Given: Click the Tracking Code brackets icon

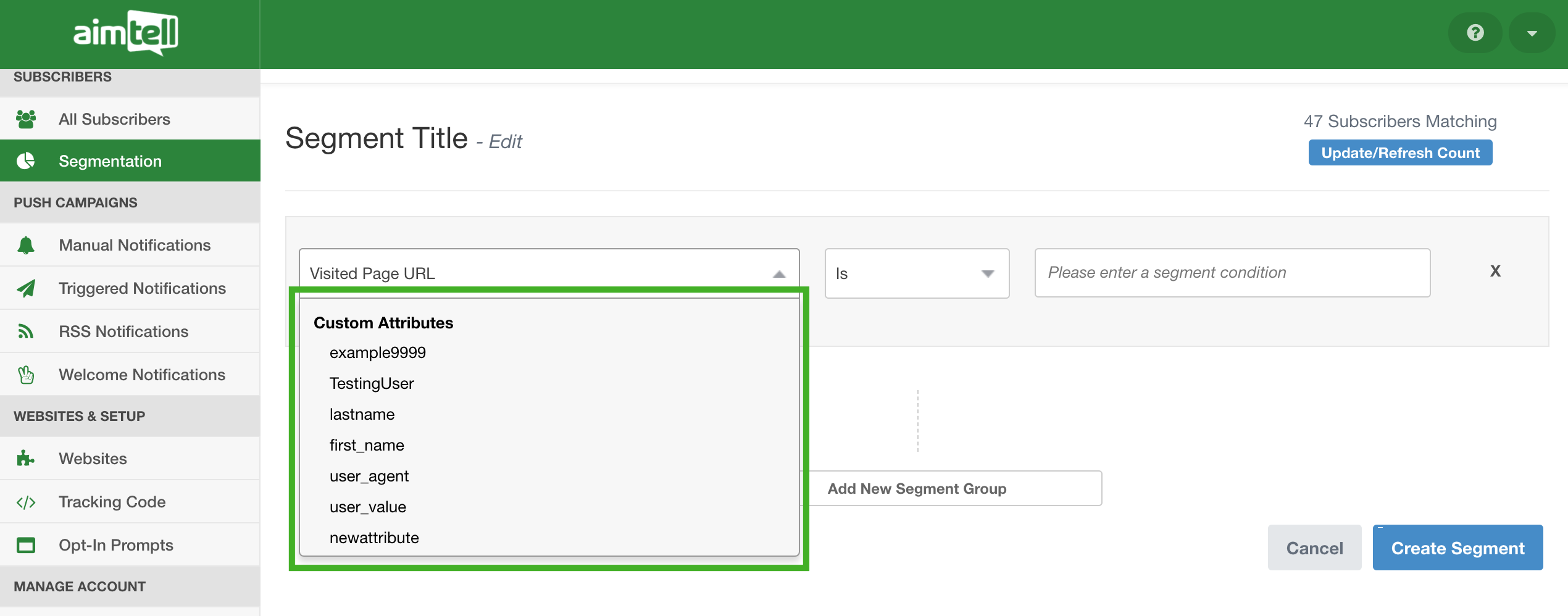Looking at the screenshot, I should 26,502.
